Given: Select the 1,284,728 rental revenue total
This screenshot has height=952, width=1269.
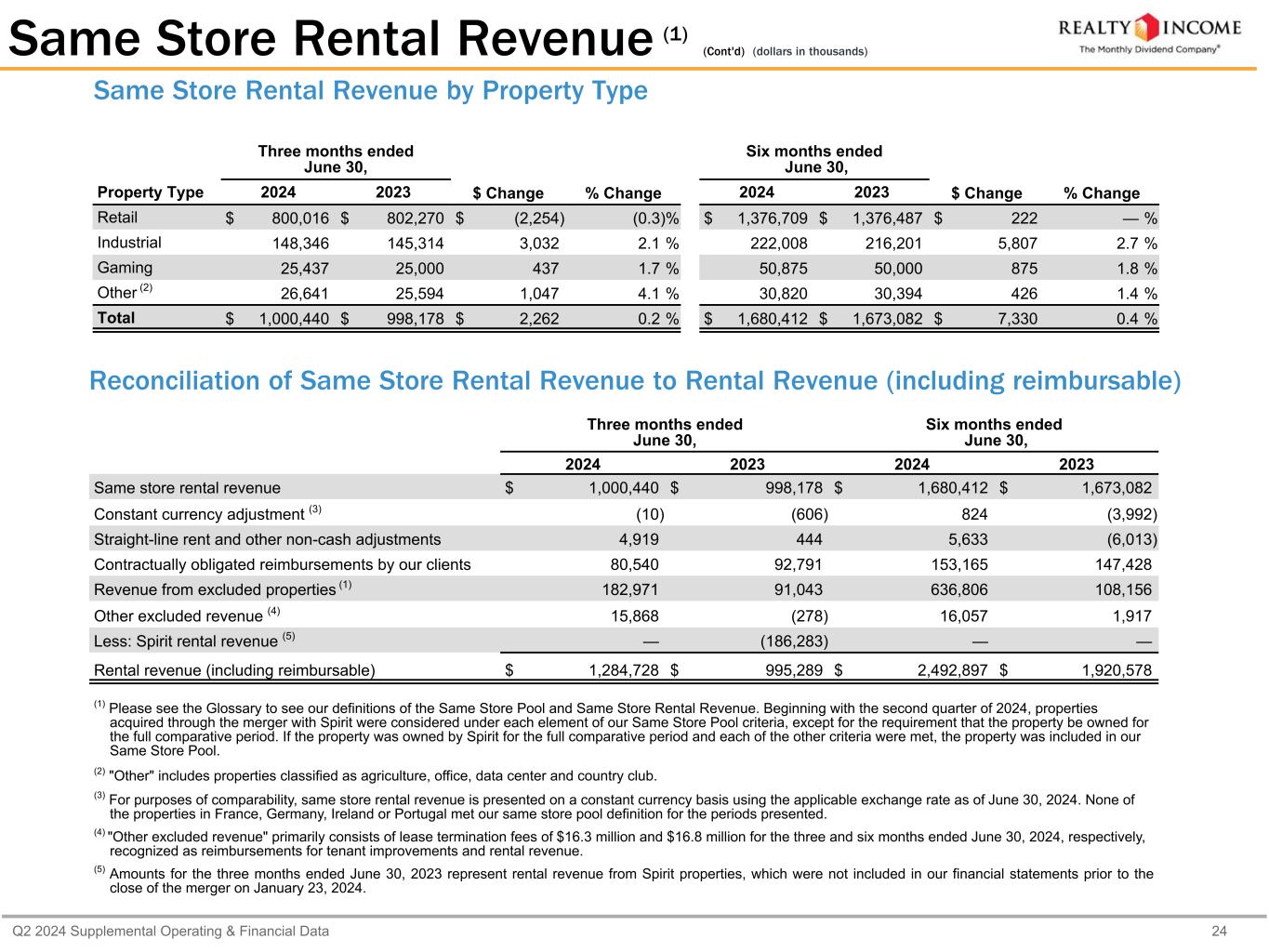Looking at the screenshot, I should [x=623, y=670].
